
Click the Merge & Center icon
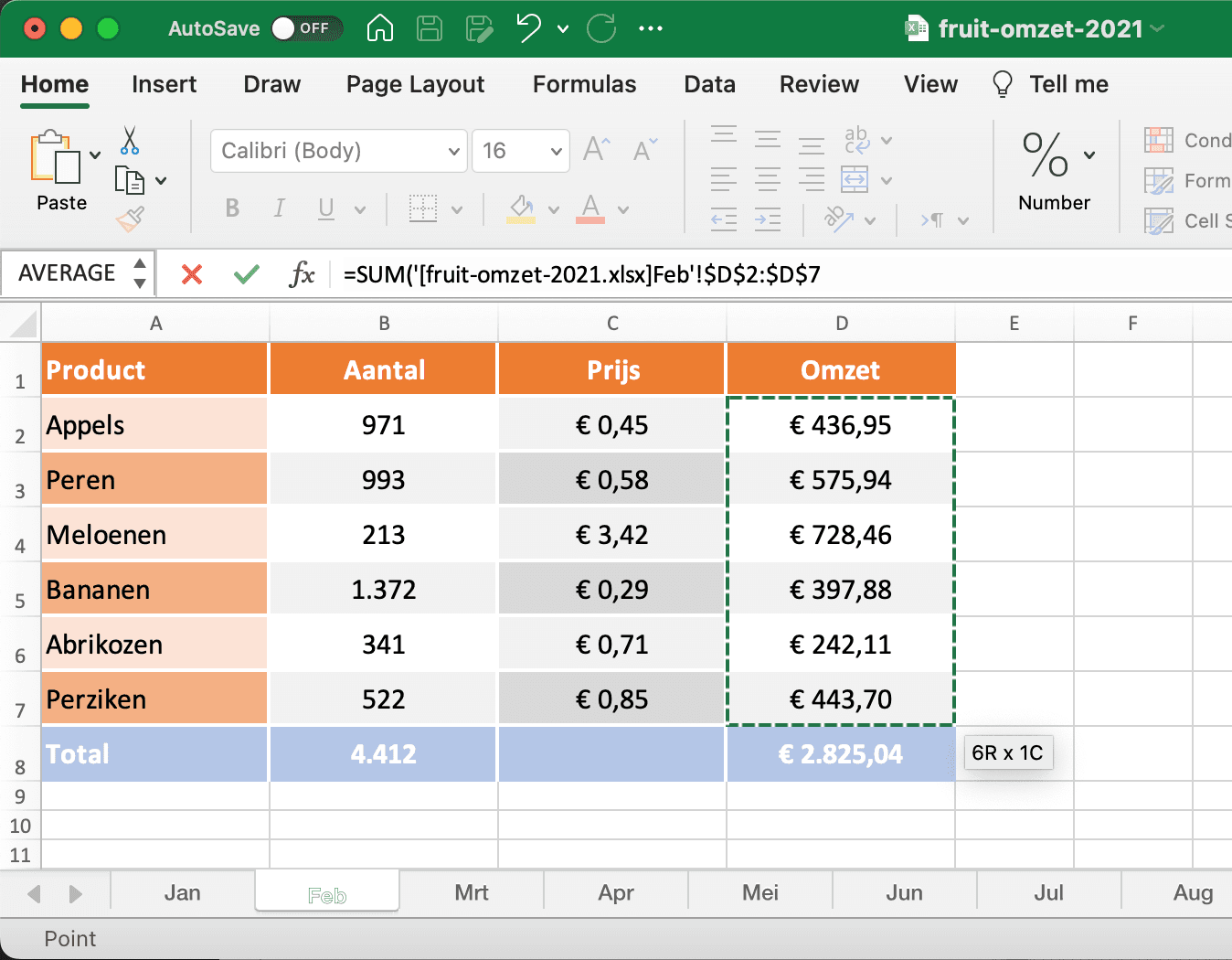pos(856,180)
